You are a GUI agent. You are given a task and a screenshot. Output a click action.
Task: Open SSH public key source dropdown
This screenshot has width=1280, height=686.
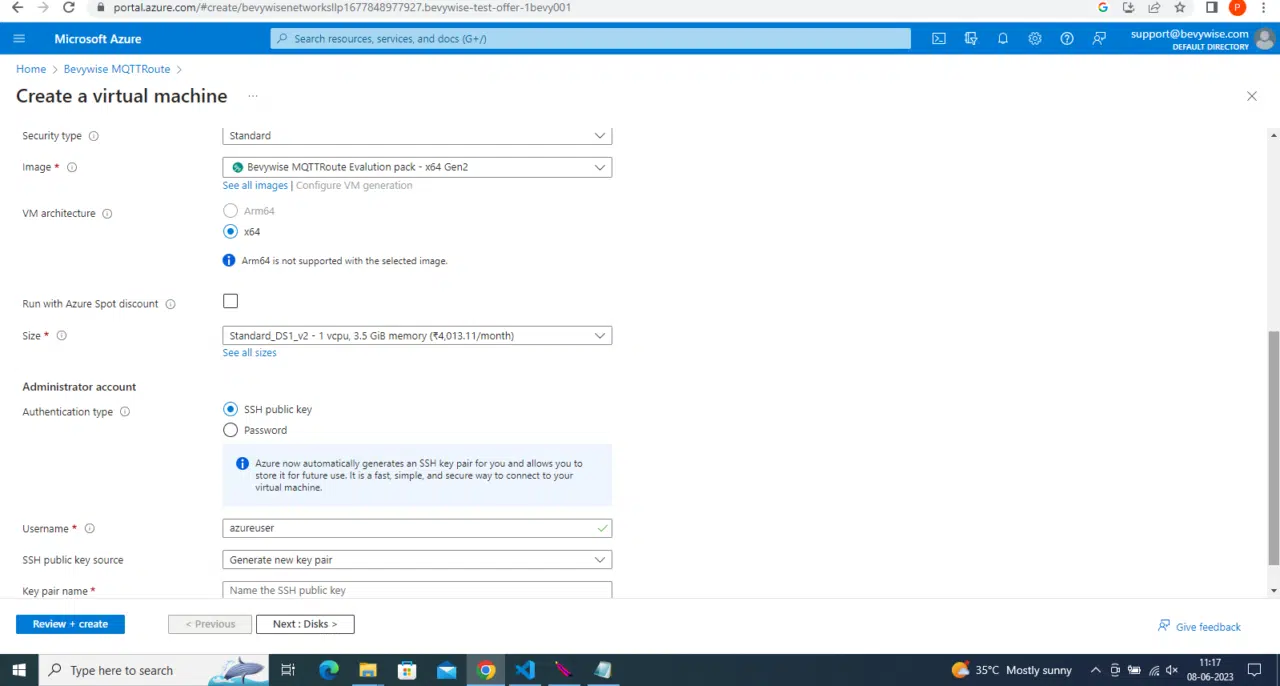(x=417, y=560)
